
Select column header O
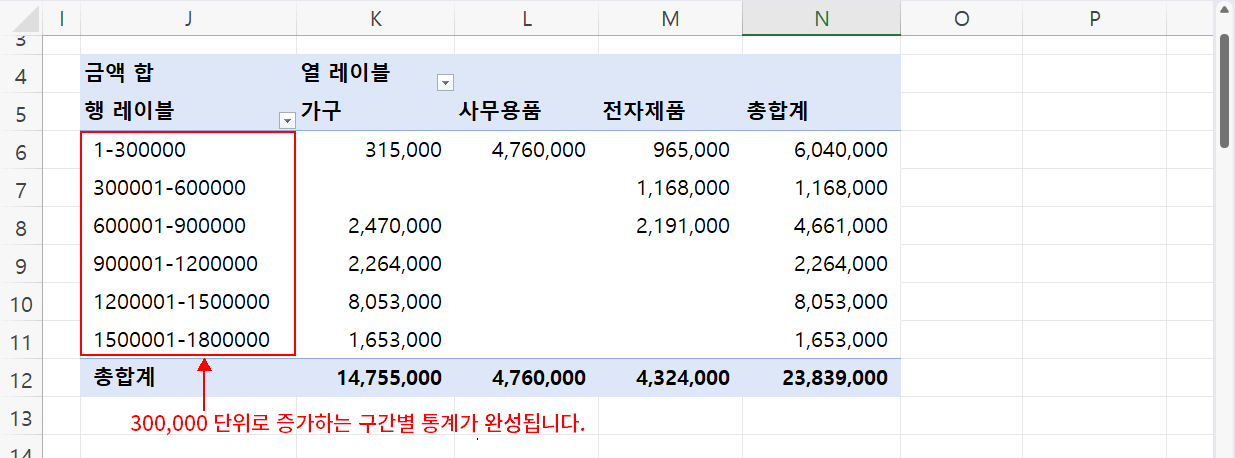tap(962, 17)
